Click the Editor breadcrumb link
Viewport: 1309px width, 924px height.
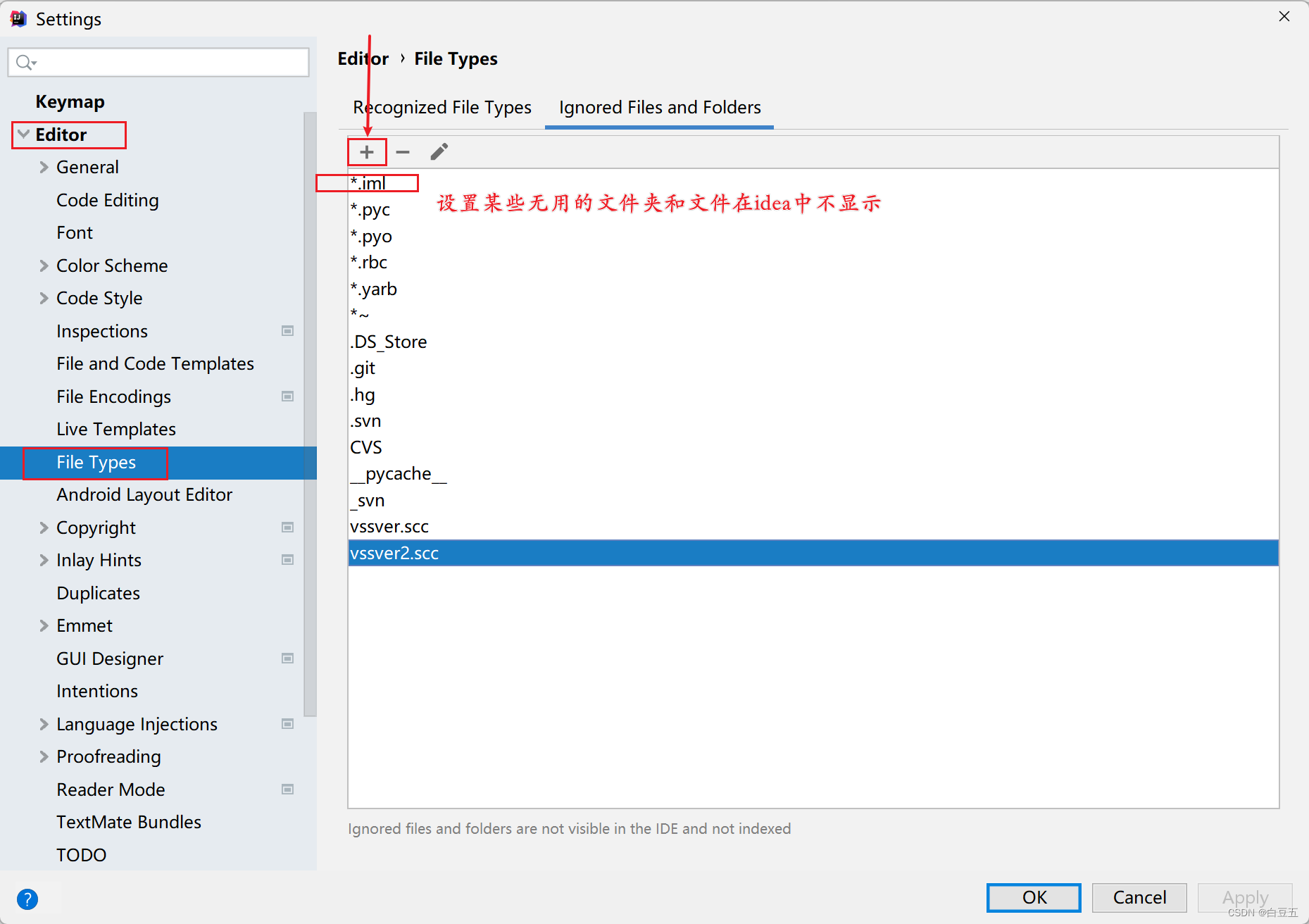363,59
